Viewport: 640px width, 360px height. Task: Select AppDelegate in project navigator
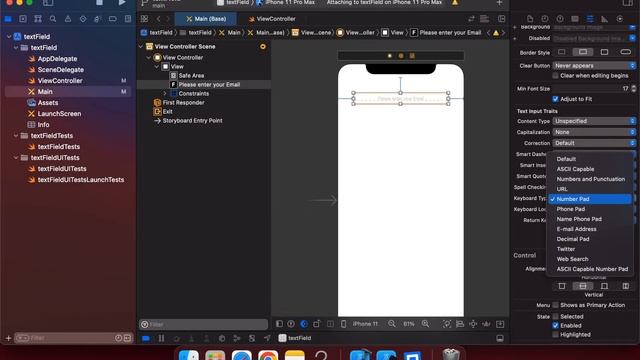[57, 59]
